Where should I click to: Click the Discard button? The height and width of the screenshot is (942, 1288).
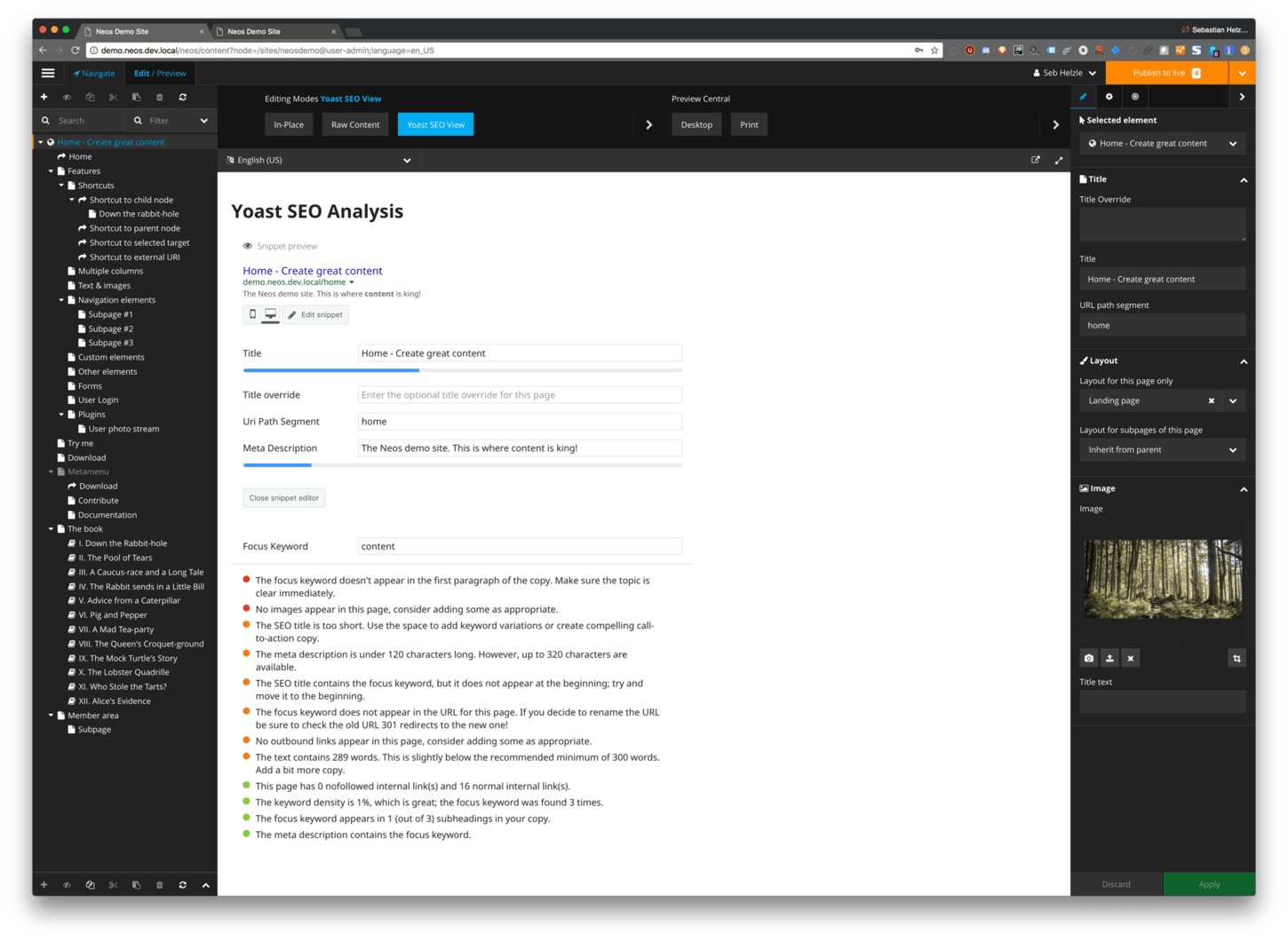point(1117,884)
